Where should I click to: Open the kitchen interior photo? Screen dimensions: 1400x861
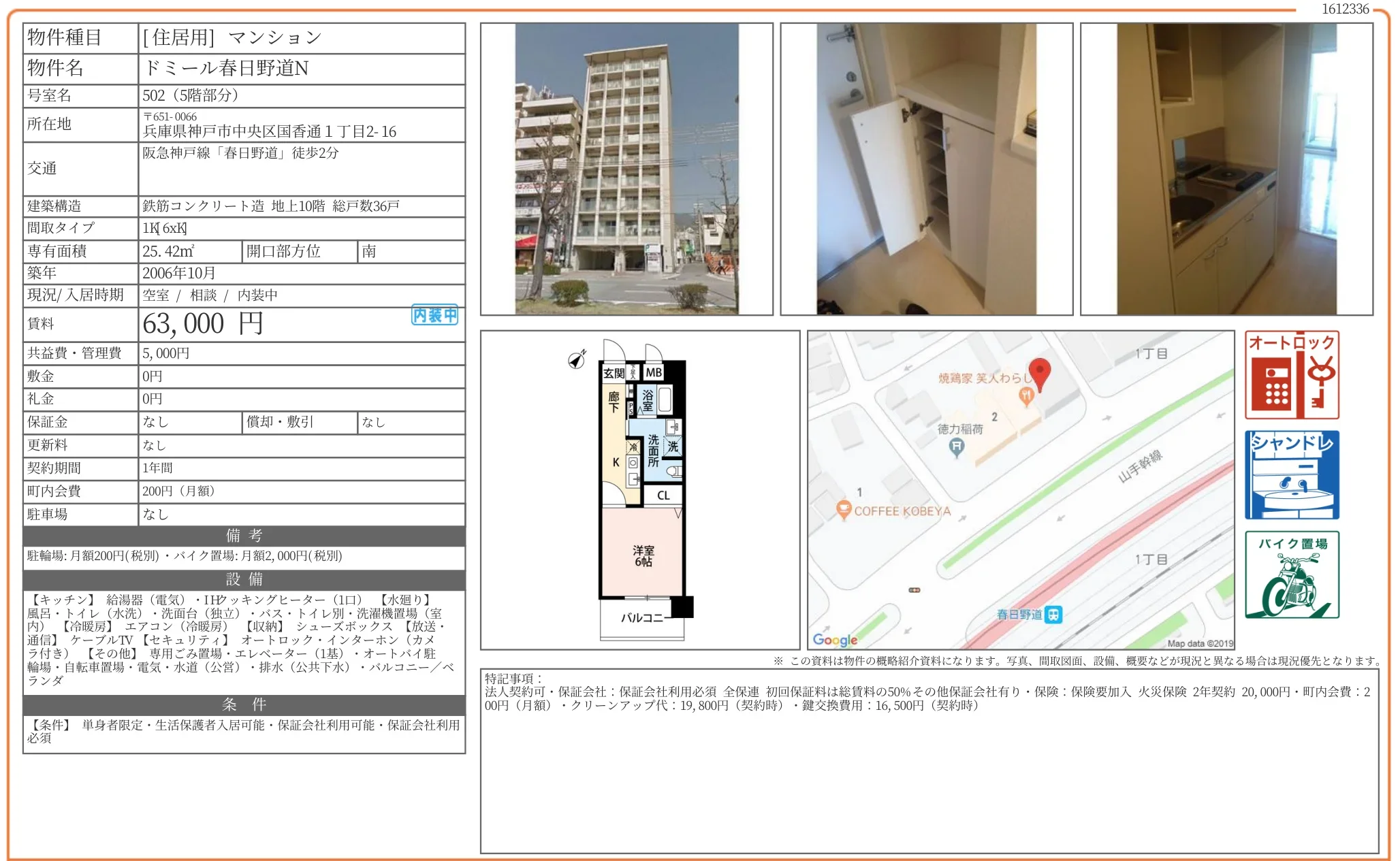tap(1226, 169)
